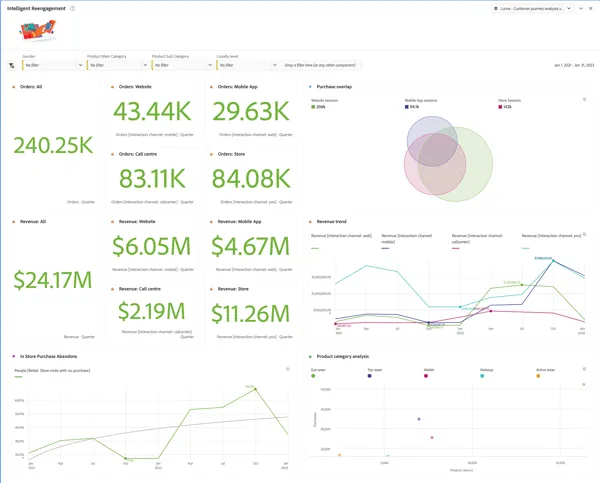This screenshot has width=600, height=483.
Task: Click People Retail Store visits legend label
Action: click(x=52, y=370)
